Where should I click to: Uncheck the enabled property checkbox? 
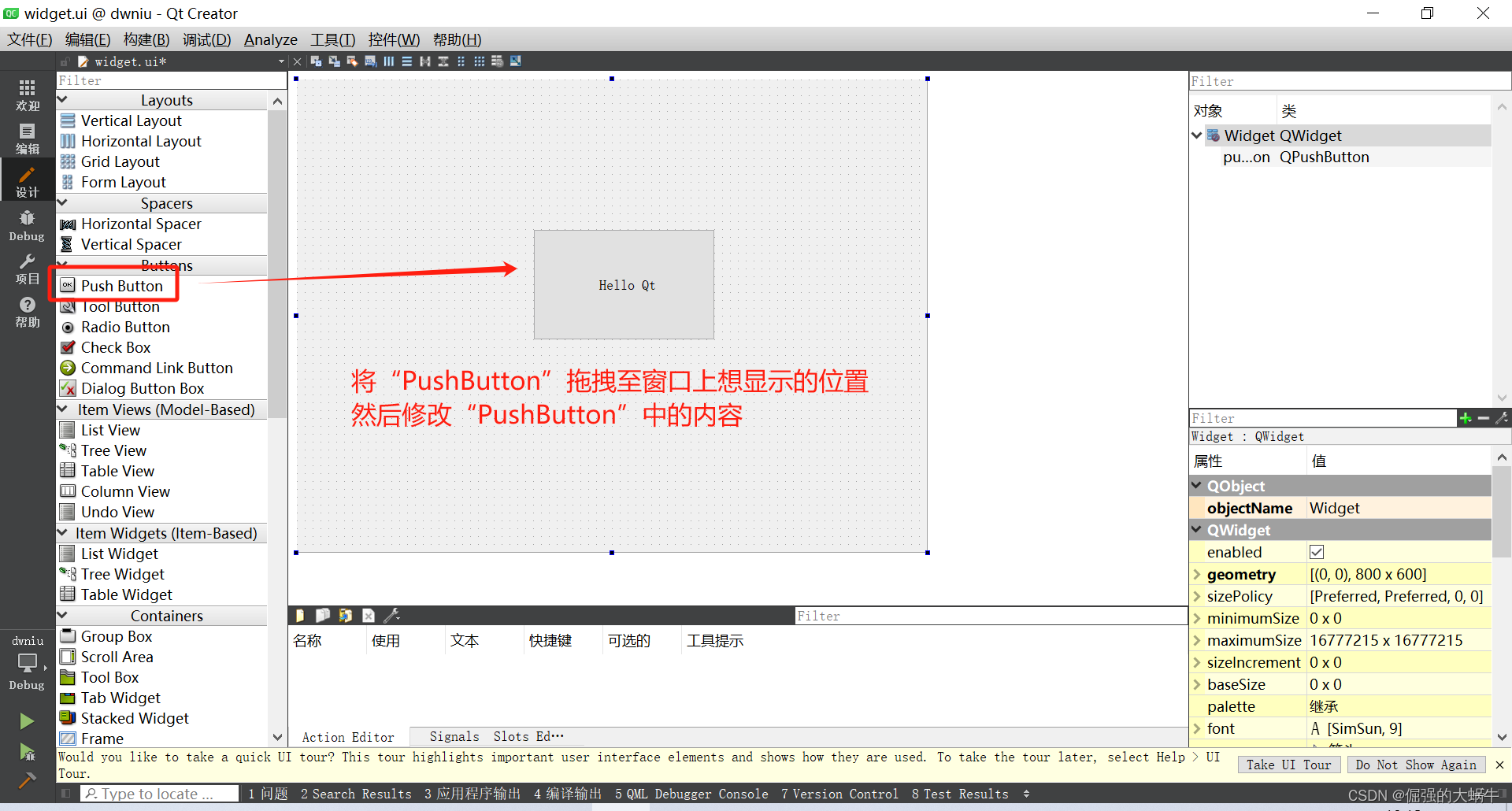1316,551
